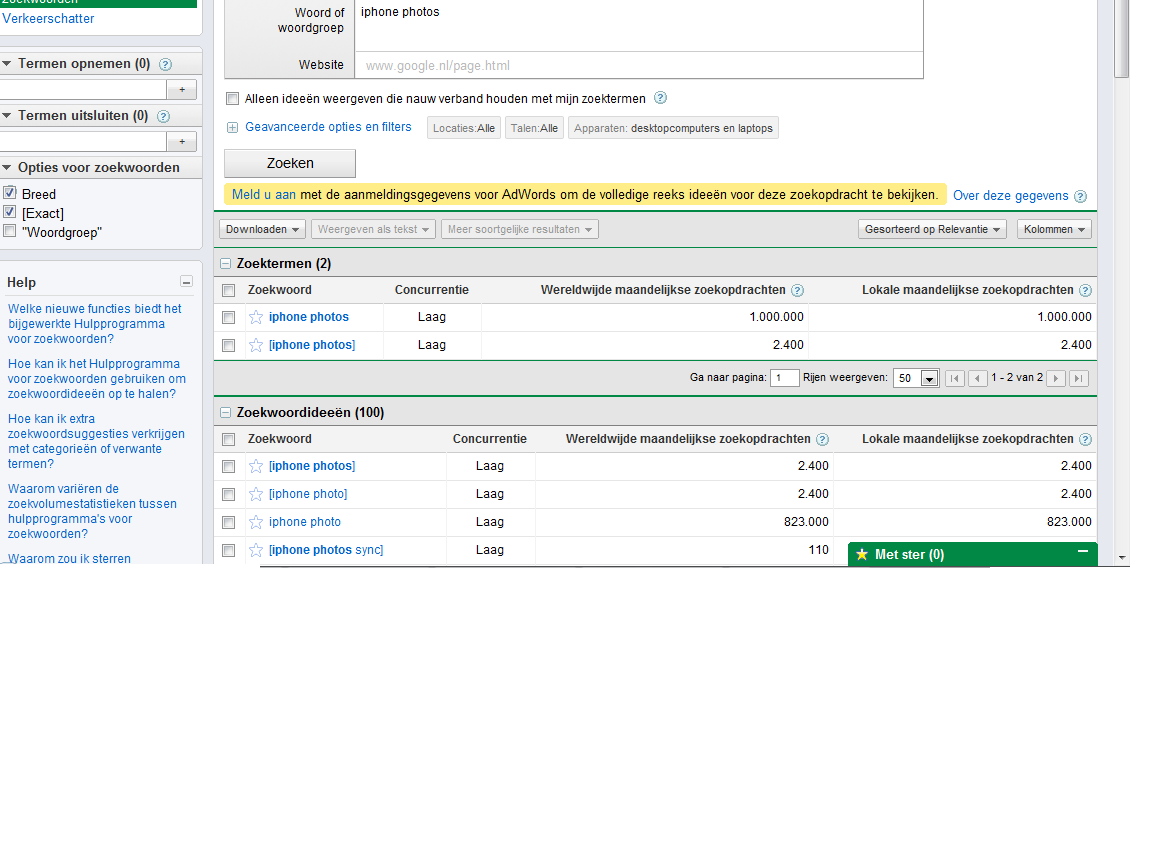Click the page vertical scrollbar thumb

pyautogui.click(x=1121, y=38)
